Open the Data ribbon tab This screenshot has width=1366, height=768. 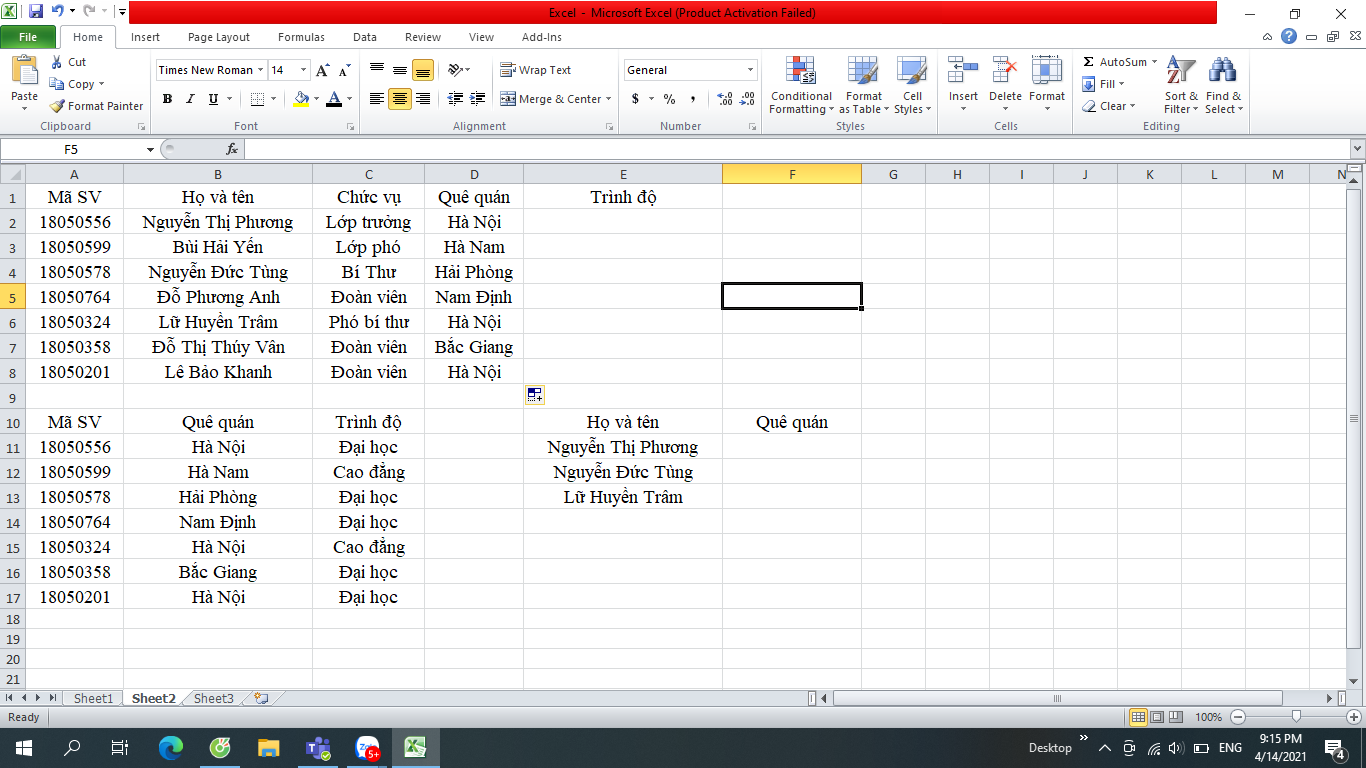[x=365, y=37]
